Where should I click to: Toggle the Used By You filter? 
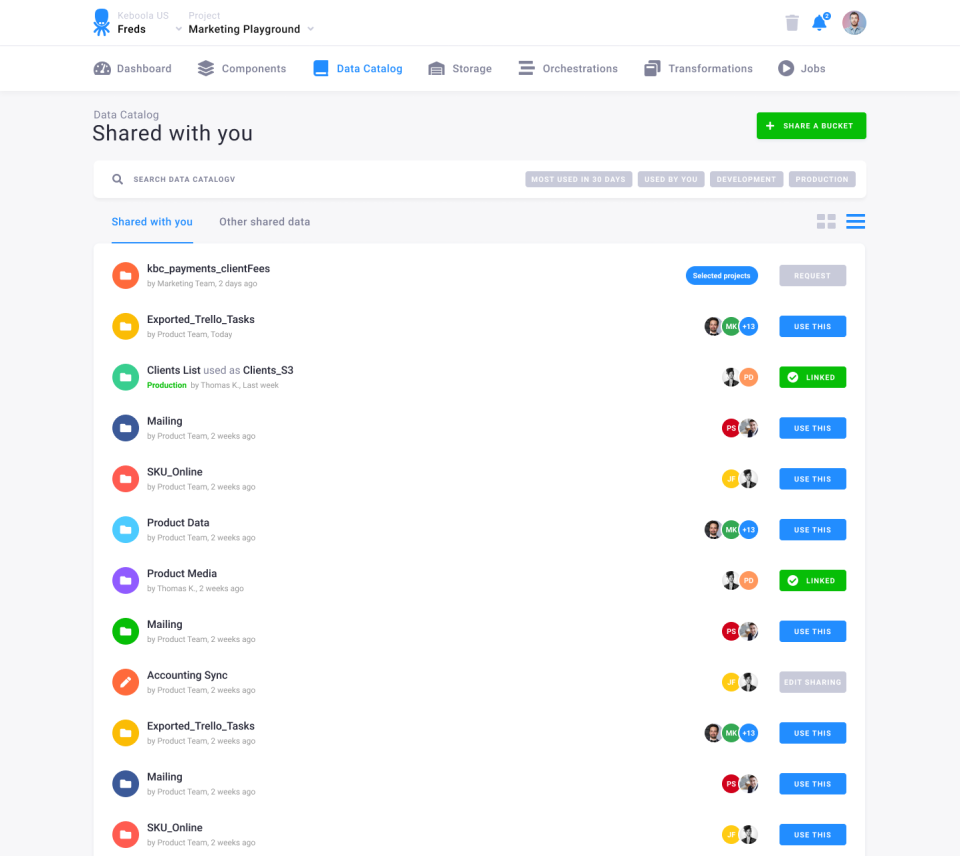coord(671,179)
